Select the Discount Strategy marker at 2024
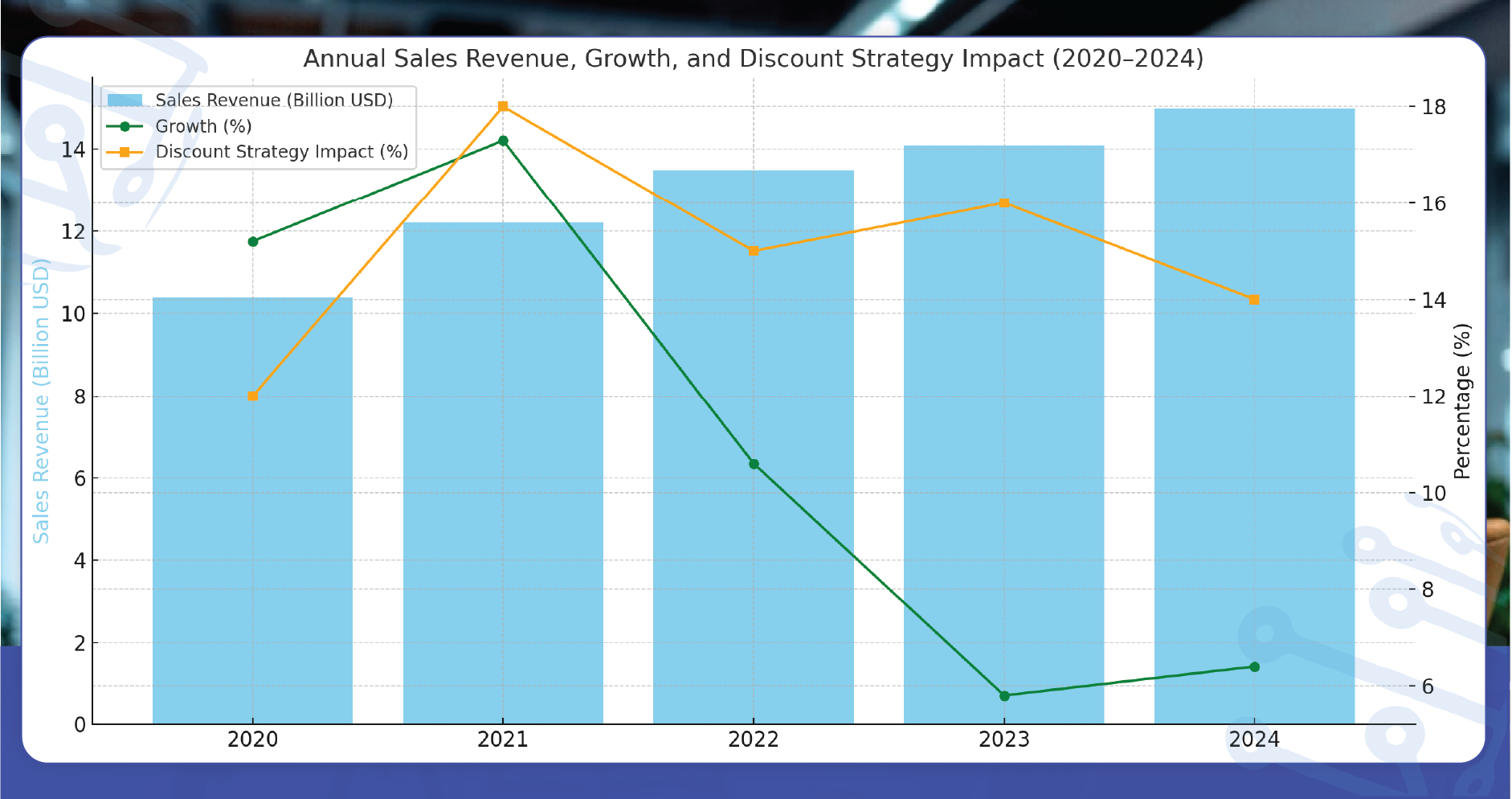 (x=1256, y=298)
